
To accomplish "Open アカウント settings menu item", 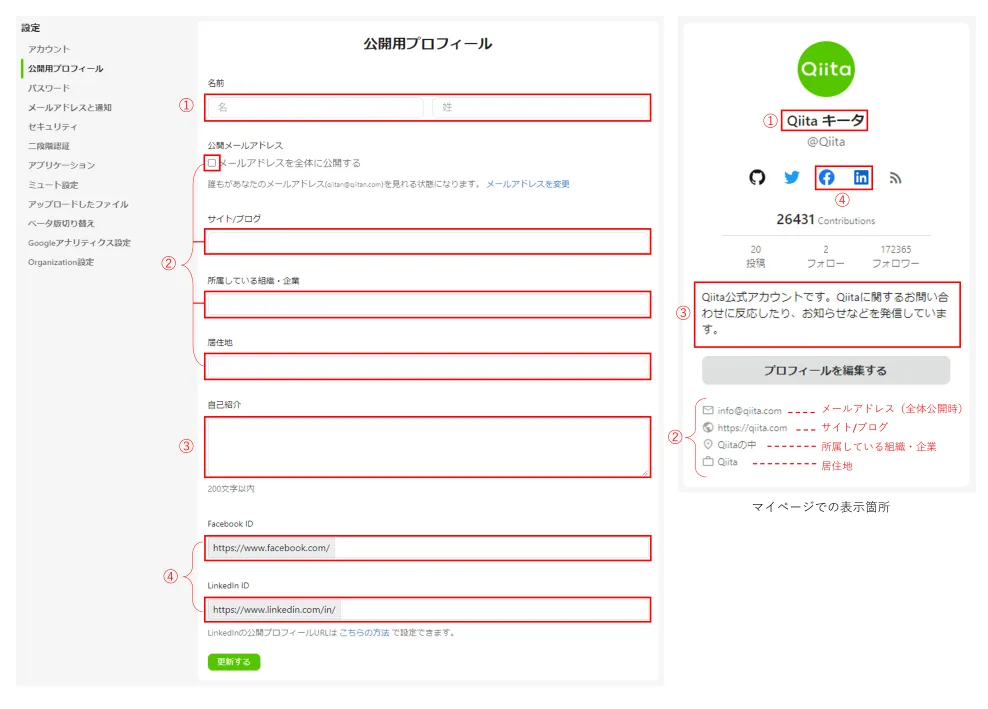I will [x=49, y=49].
